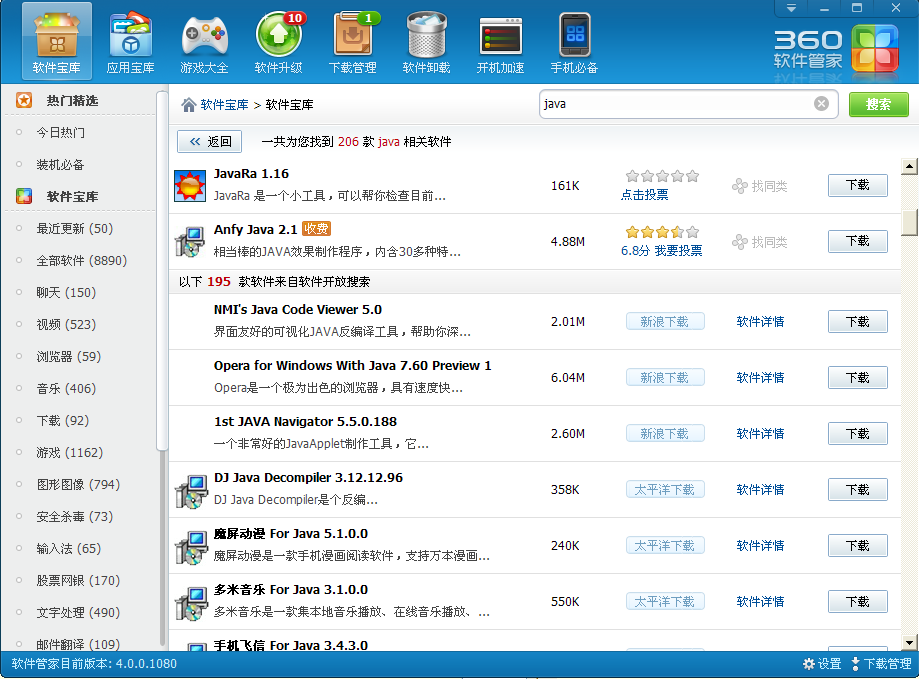
Task: Open 设置 gear in status bar
Action: [x=822, y=664]
